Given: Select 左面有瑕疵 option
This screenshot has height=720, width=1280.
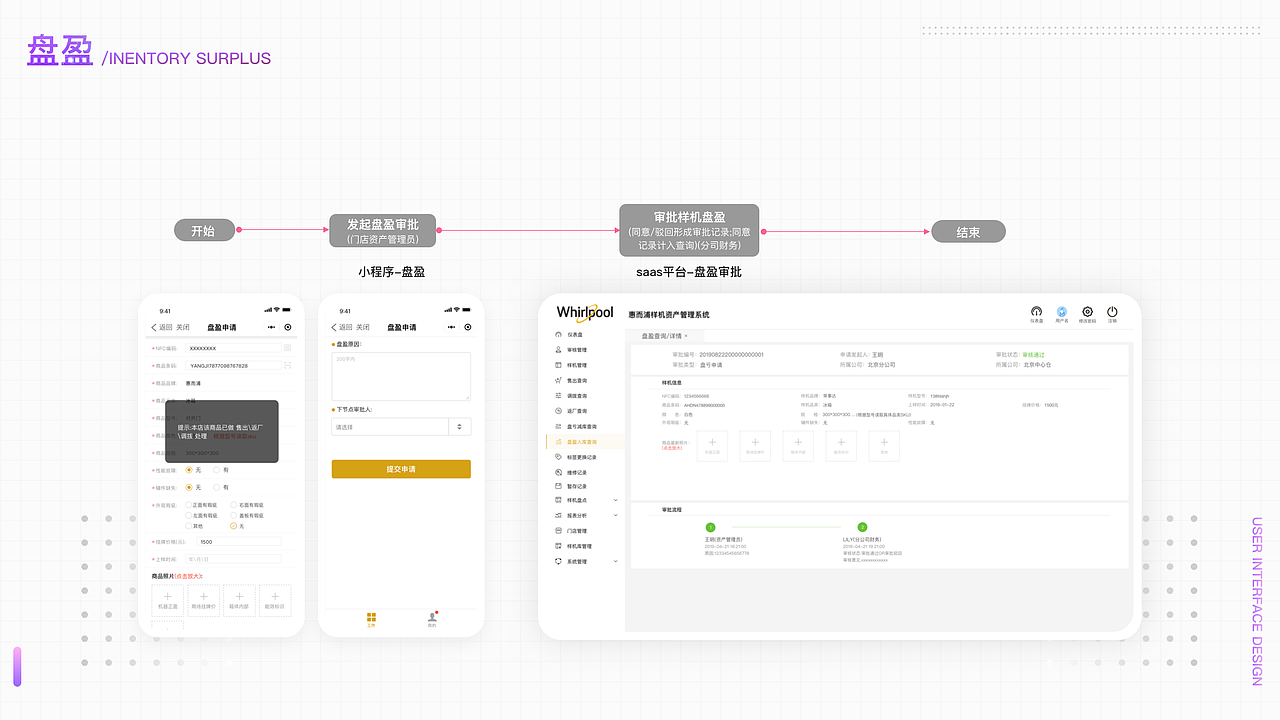Looking at the screenshot, I should click(202, 515).
